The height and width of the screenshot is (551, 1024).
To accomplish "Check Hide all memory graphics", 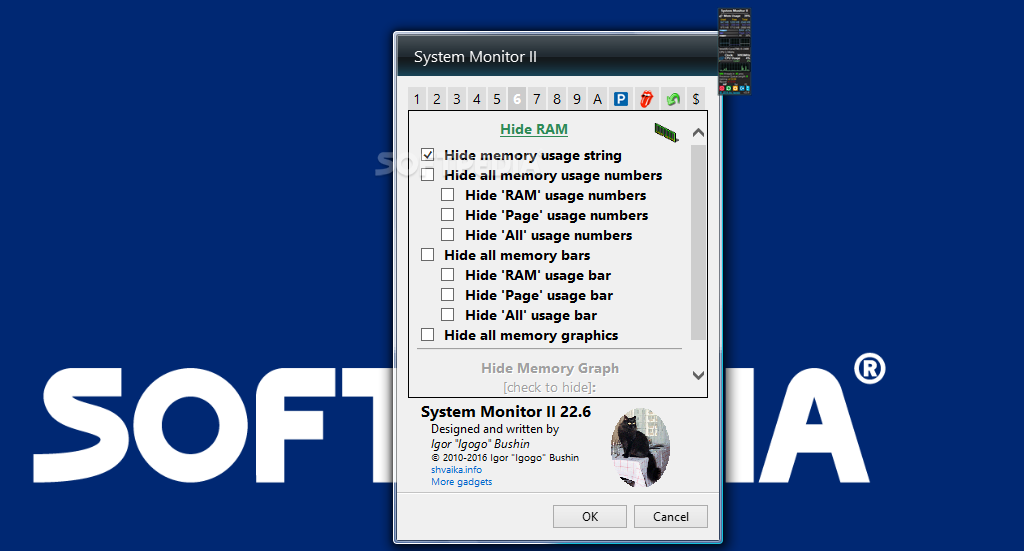I will pos(428,335).
